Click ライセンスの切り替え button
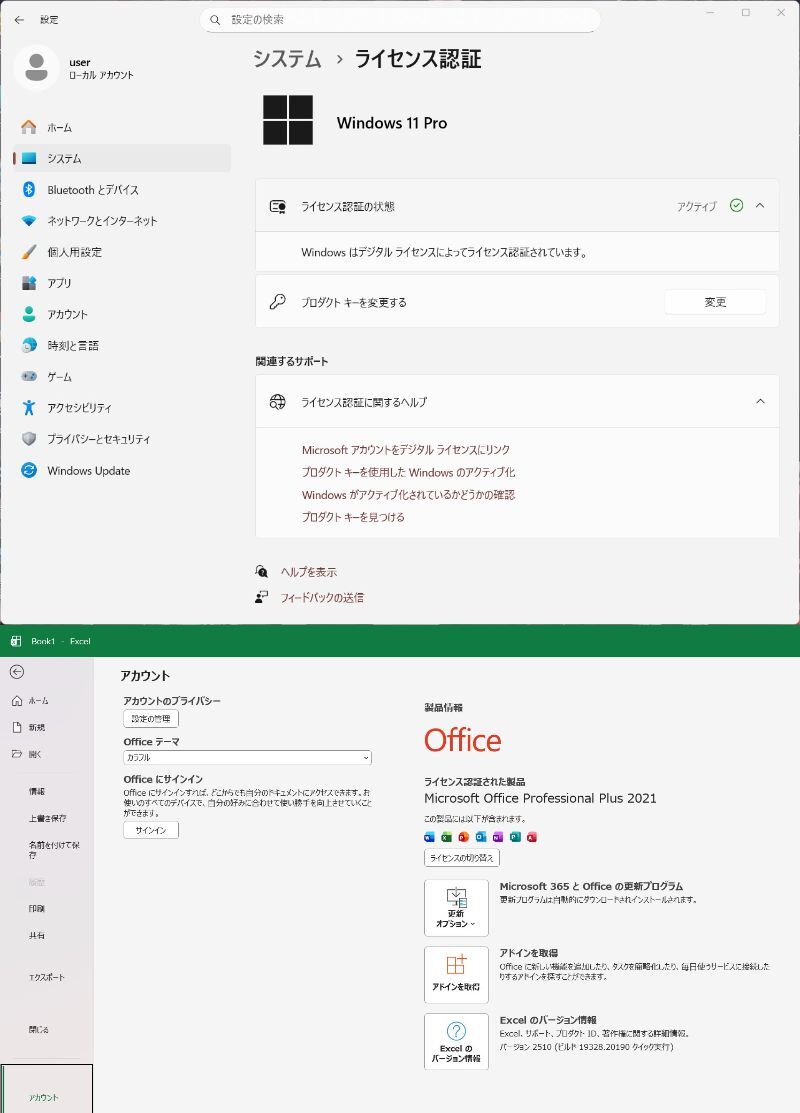This screenshot has height=1113, width=800. 461,857
